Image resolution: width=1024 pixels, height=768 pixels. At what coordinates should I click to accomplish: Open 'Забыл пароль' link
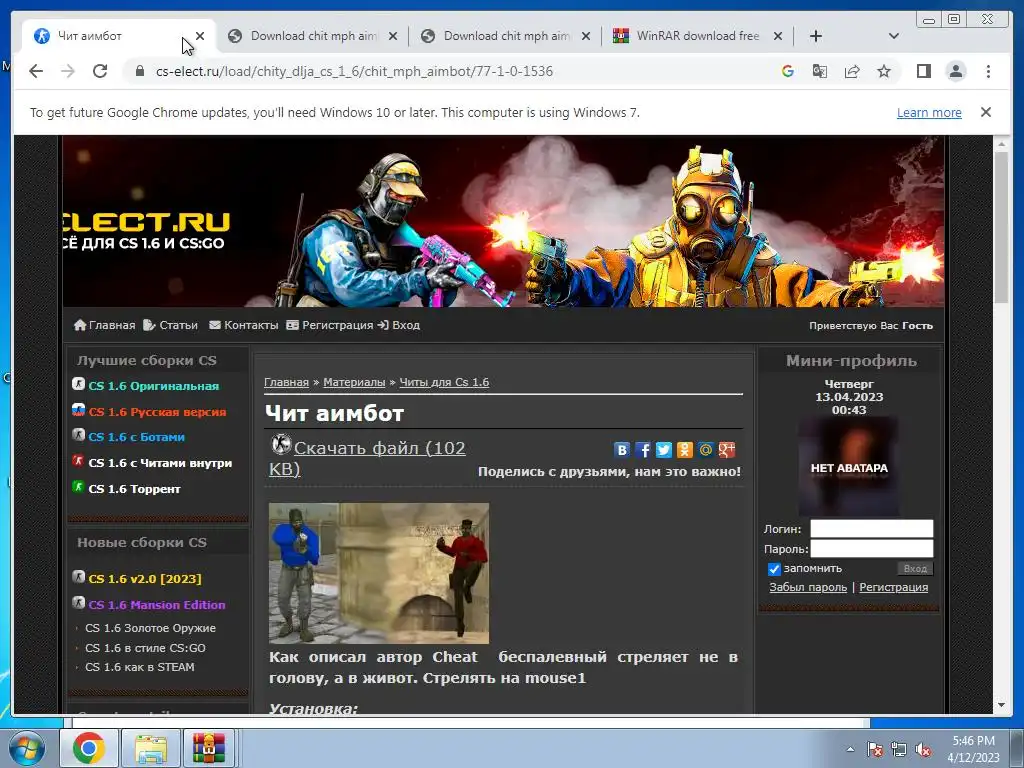point(808,587)
